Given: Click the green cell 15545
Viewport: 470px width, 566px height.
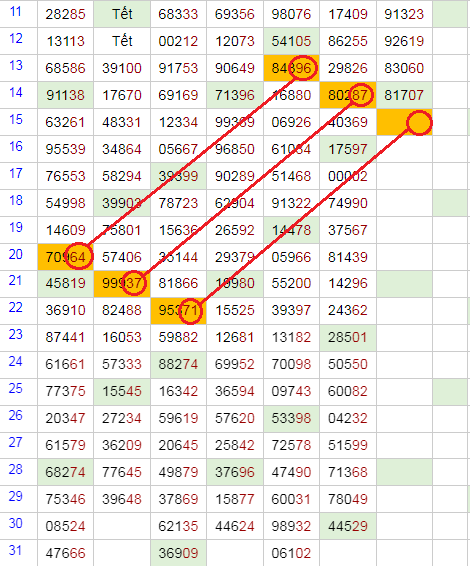Looking at the screenshot, I should coord(122,391).
